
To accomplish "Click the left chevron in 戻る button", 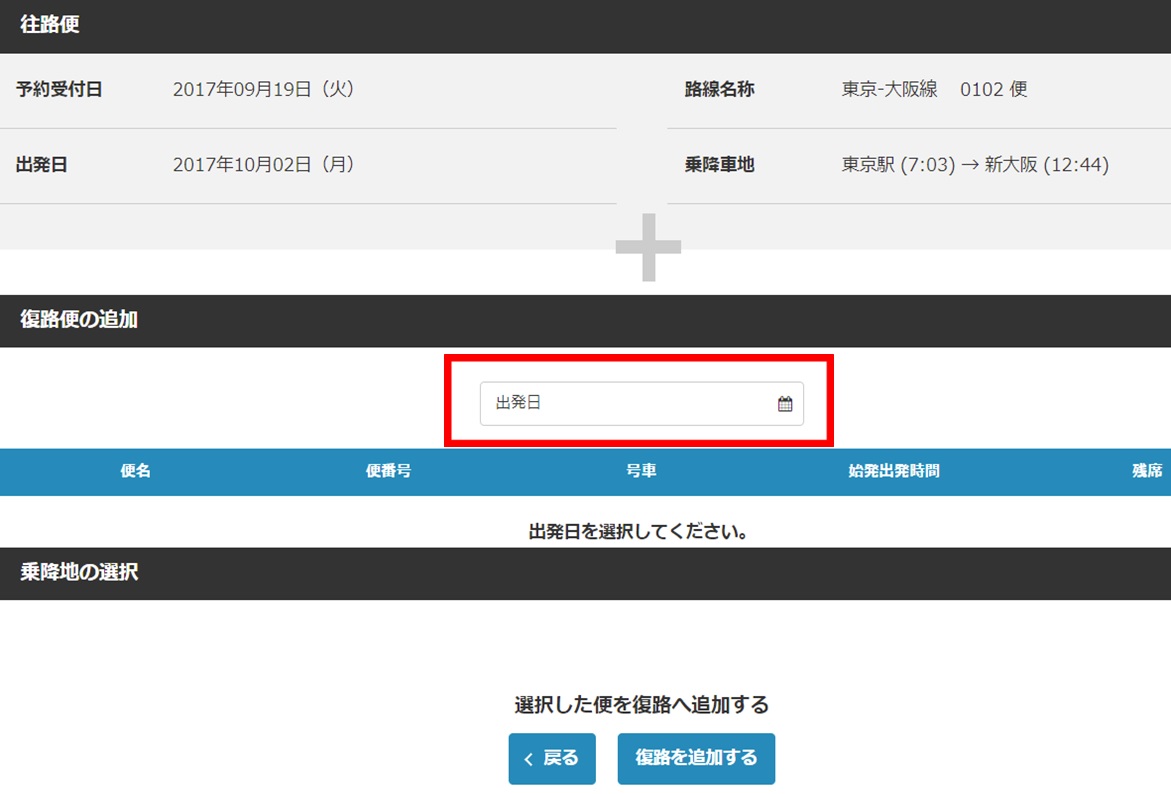I will tap(529, 759).
